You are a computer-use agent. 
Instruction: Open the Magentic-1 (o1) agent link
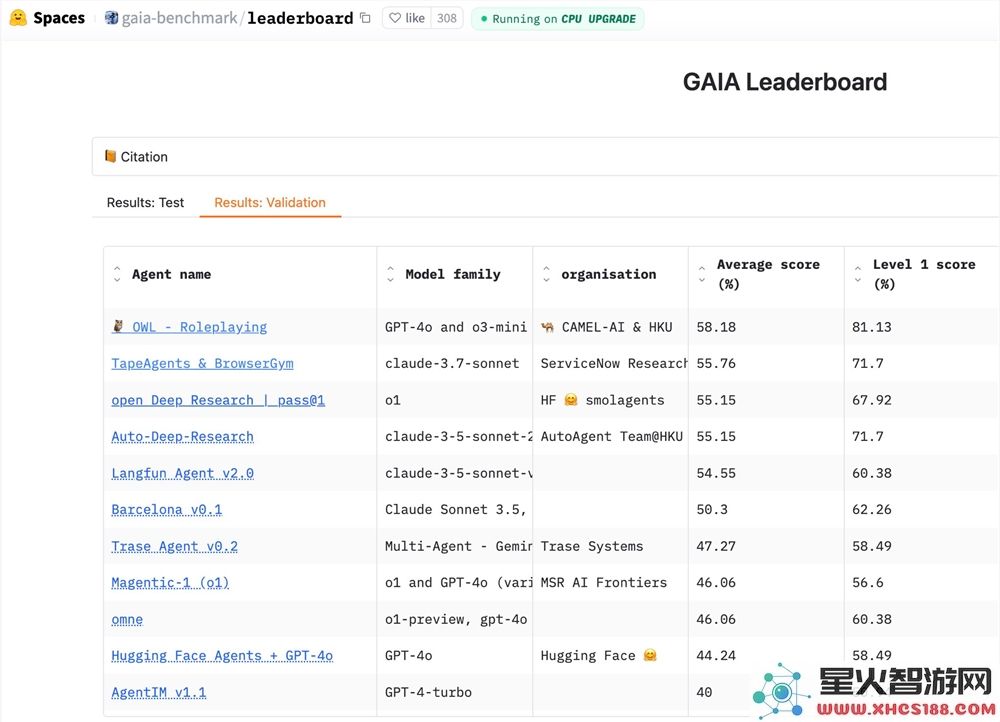coord(170,582)
